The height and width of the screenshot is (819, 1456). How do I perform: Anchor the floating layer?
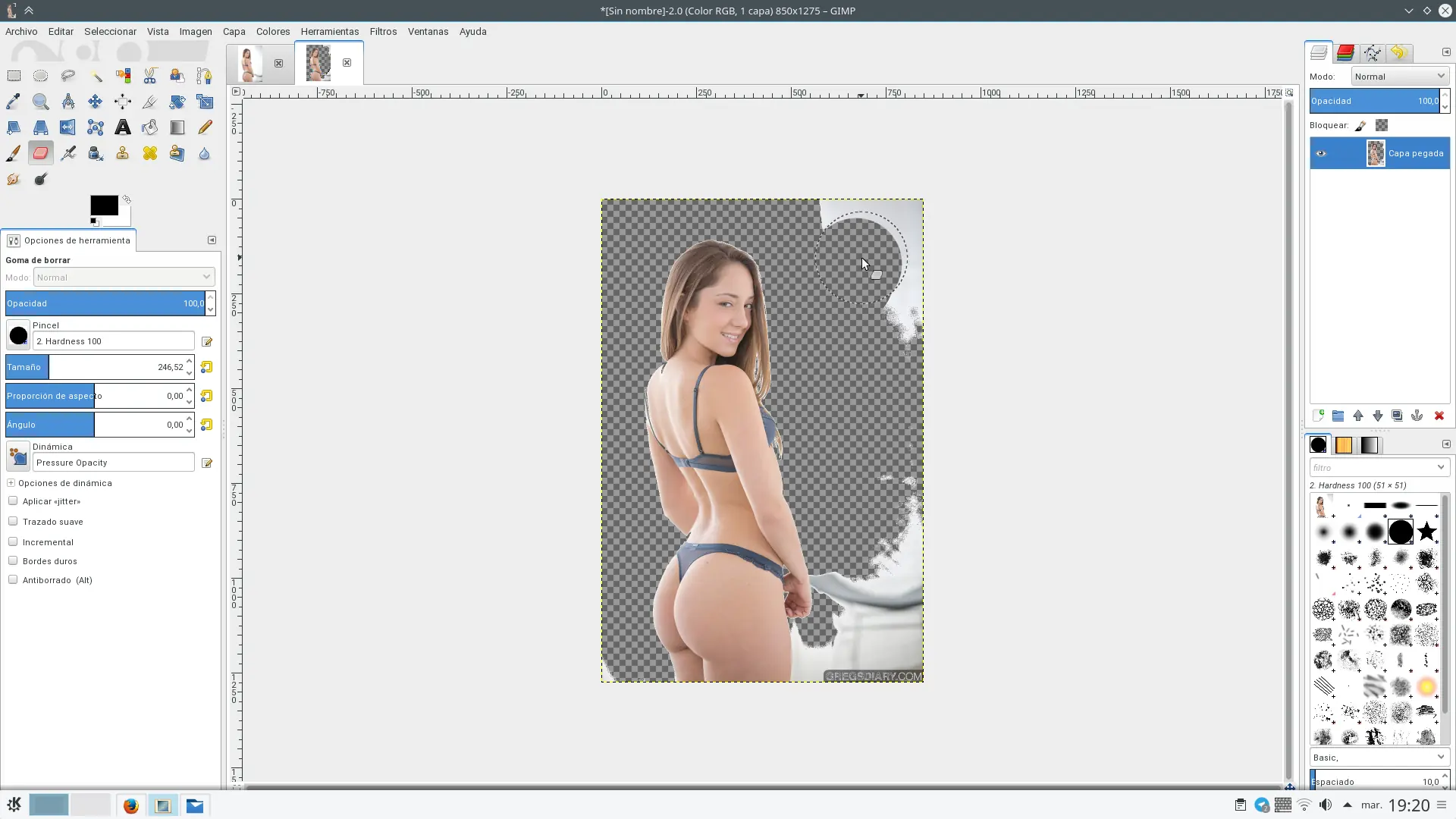[x=1417, y=416]
